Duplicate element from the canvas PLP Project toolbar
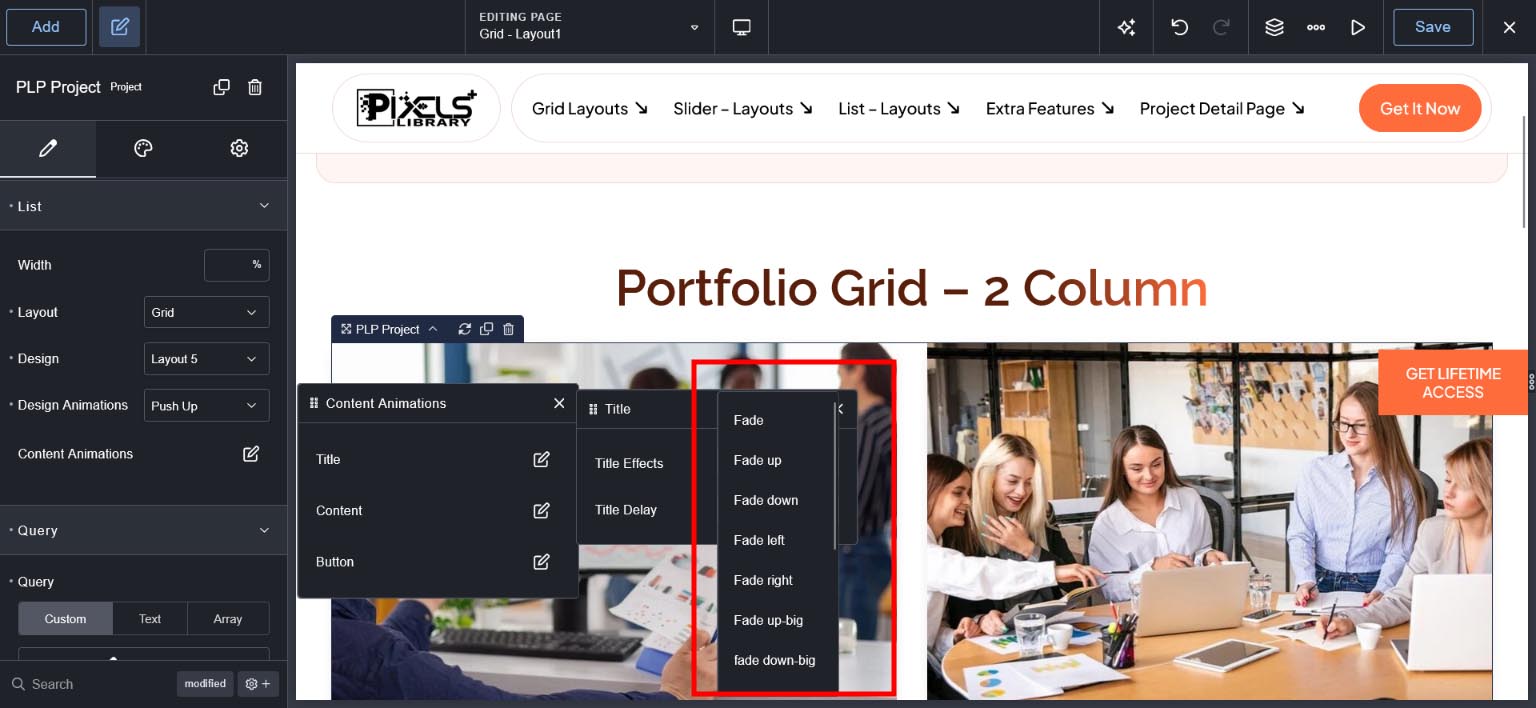1536x708 pixels. pos(487,329)
